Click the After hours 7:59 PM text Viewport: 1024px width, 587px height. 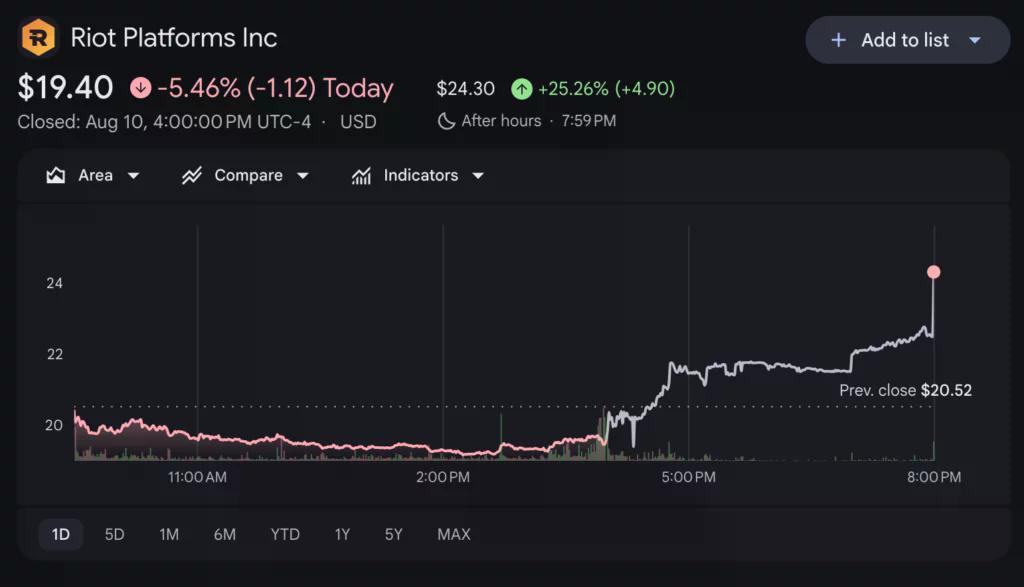point(539,121)
